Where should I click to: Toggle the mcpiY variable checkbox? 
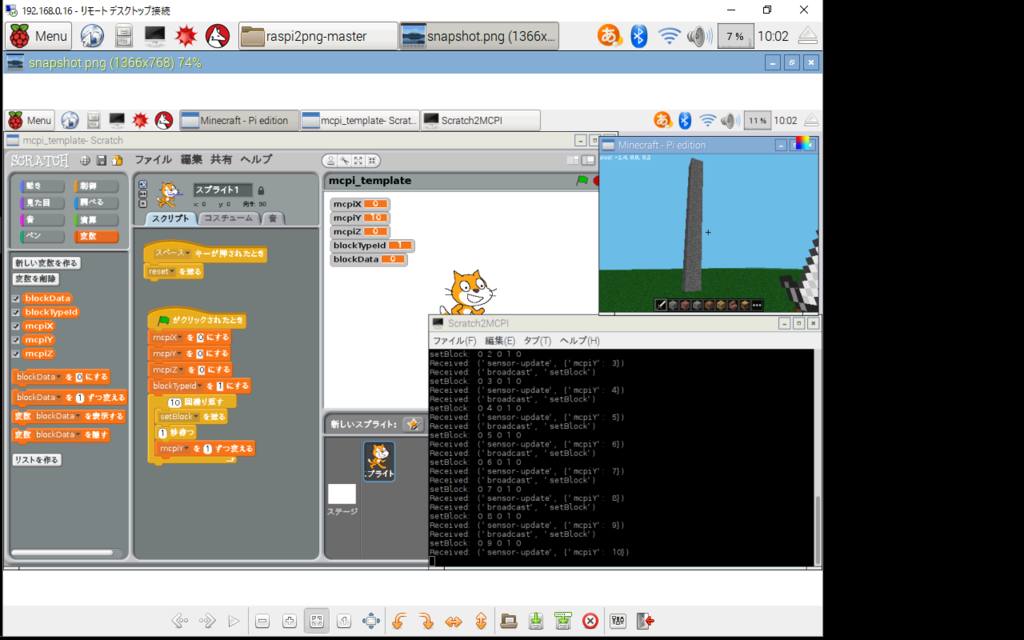click(16, 340)
